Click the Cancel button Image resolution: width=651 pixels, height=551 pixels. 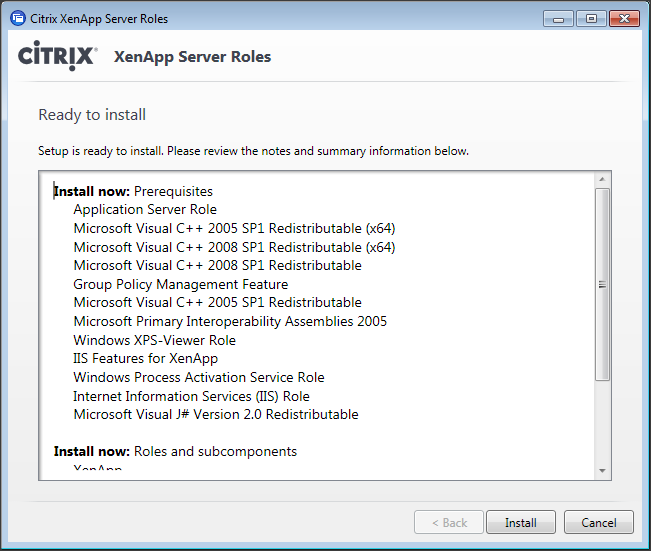[598, 522]
